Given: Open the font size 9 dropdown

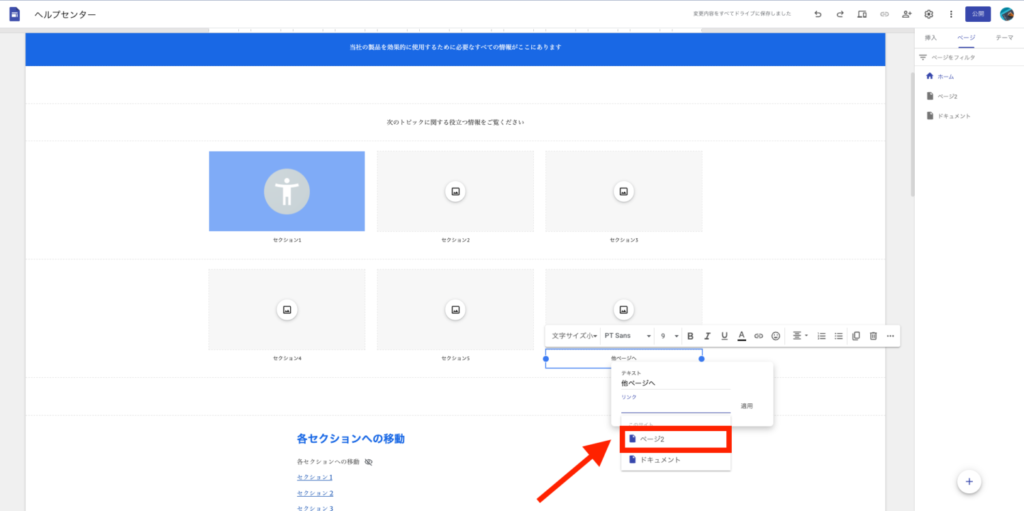Looking at the screenshot, I should (x=669, y=336).
